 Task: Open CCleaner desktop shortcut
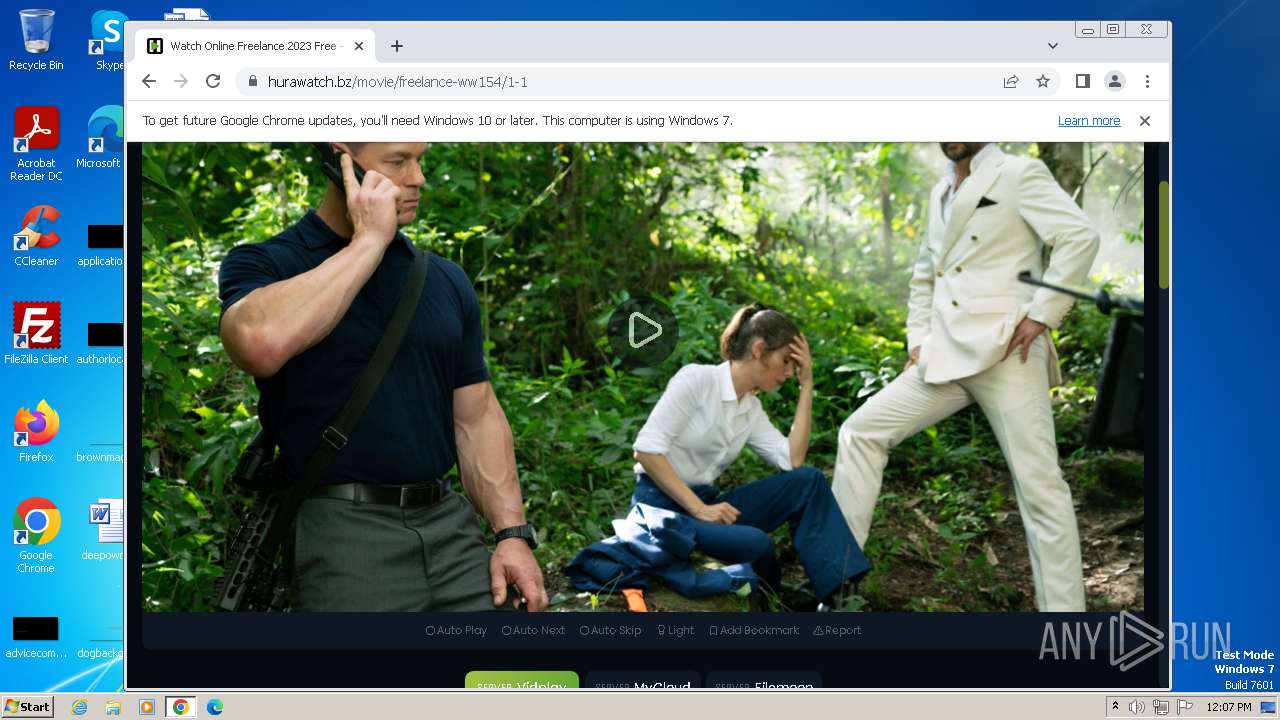[36, 236]
